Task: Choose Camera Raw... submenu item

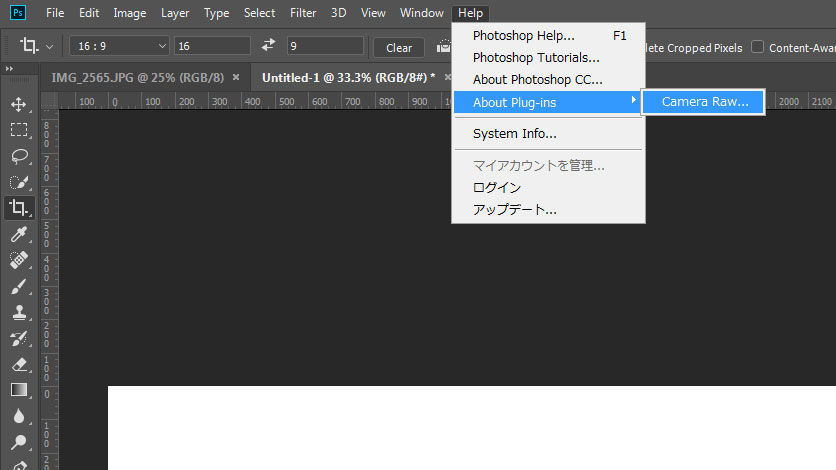Action: coord(704,102)
